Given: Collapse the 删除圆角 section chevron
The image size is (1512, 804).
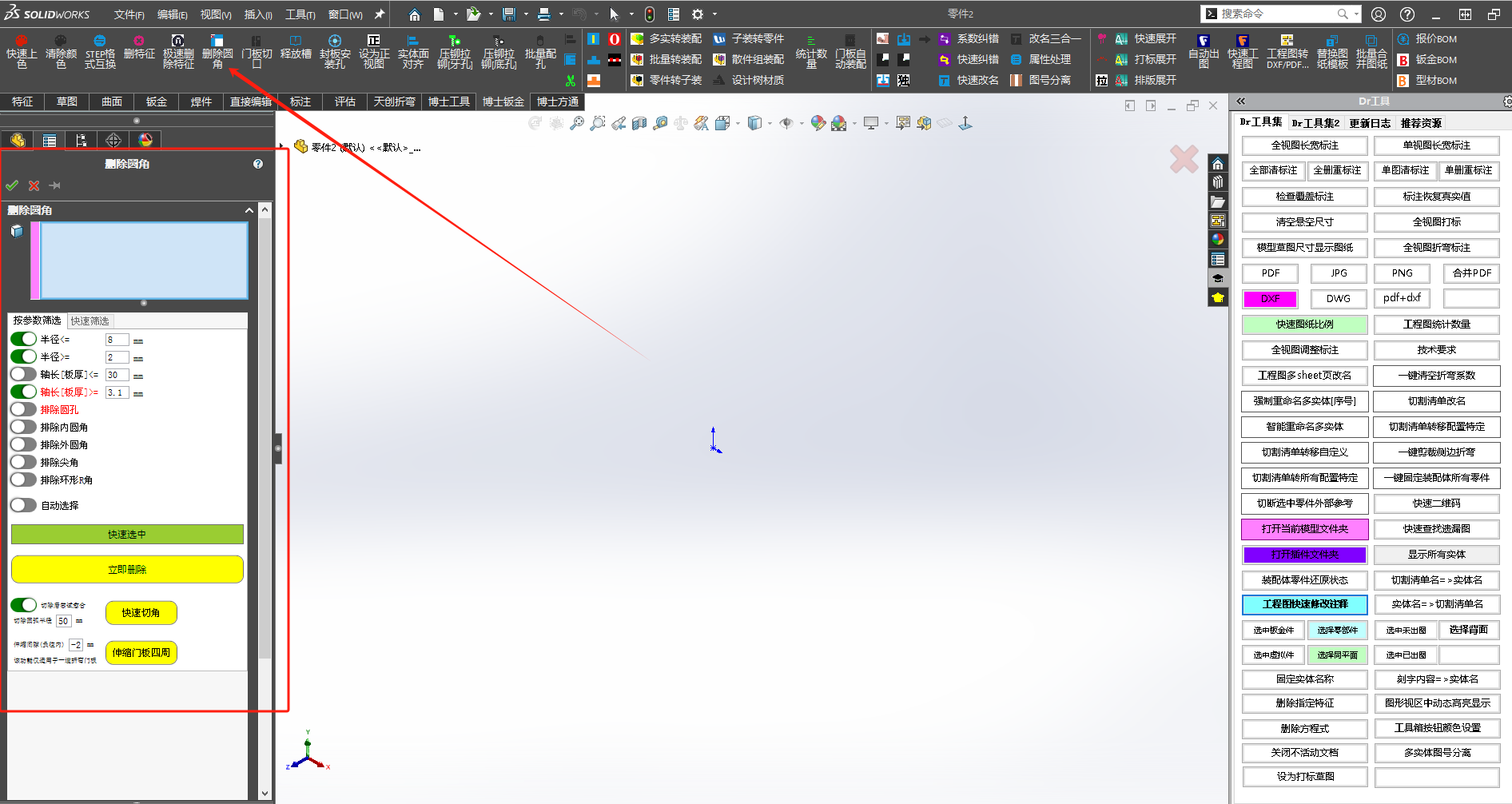Looking at the screenshot, I should 249,210.
